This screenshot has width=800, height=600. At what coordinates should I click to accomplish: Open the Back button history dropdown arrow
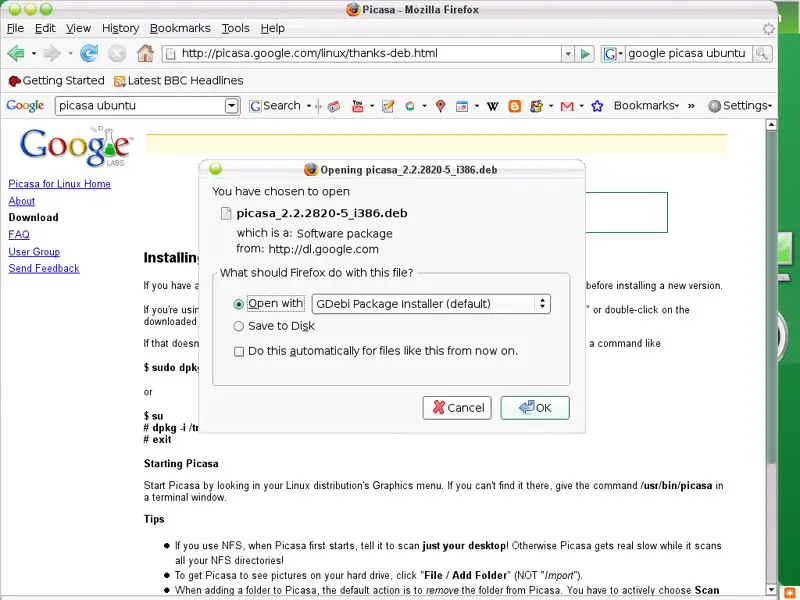(34, 53)
